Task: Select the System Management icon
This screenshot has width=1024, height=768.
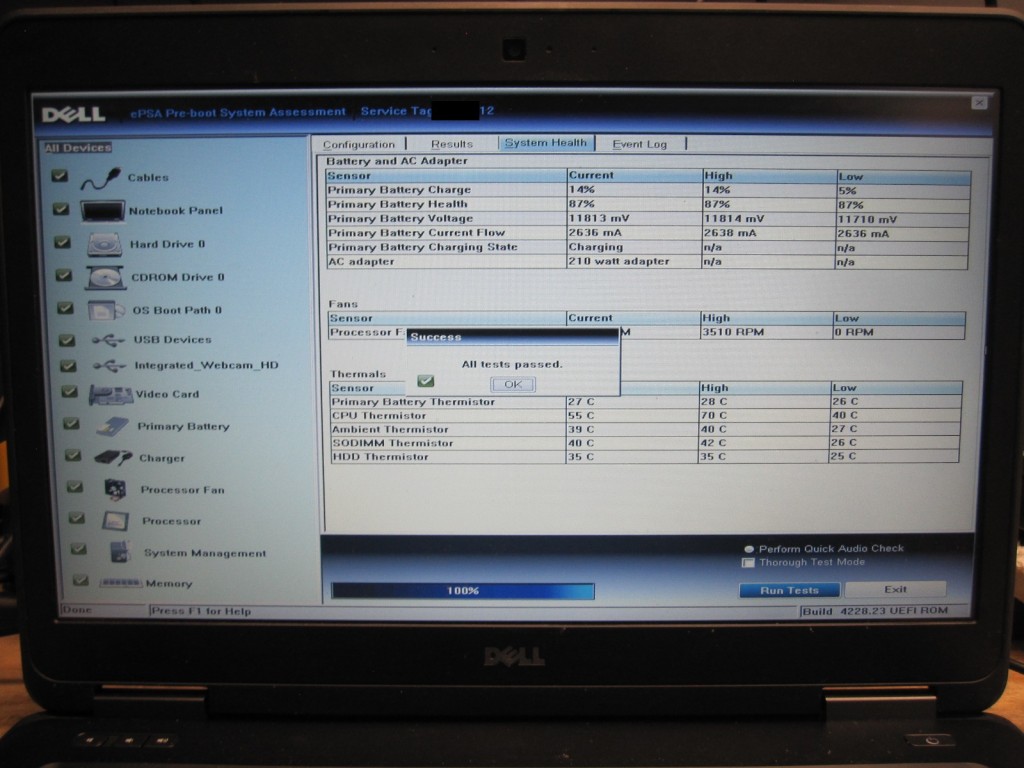Action: [x=121, y=552]
